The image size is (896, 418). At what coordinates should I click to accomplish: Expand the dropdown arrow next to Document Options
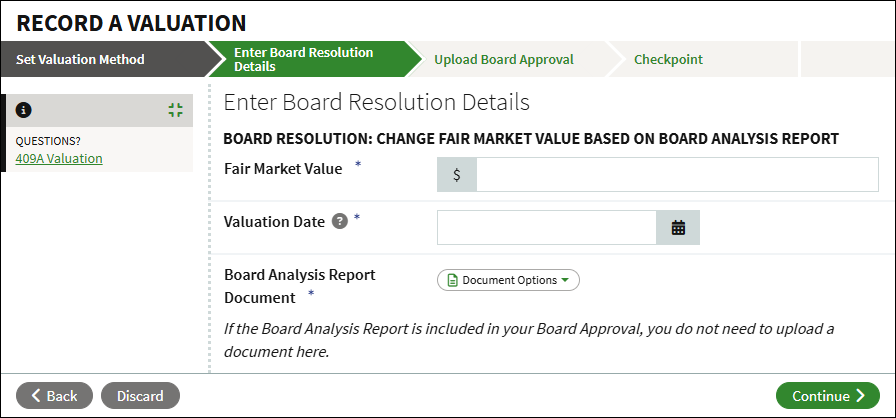pos(565,280)
